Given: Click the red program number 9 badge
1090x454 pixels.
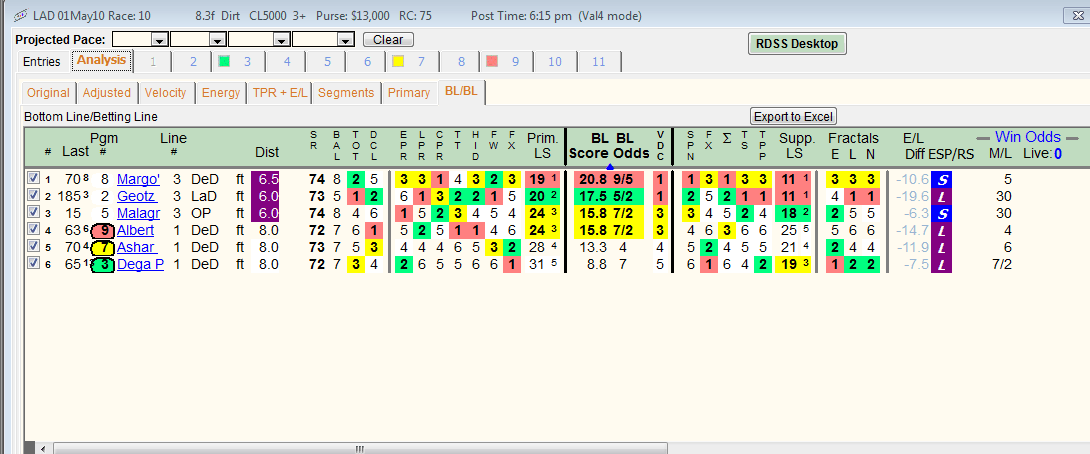Looking at the screenshot, I should tap(103, 230).
